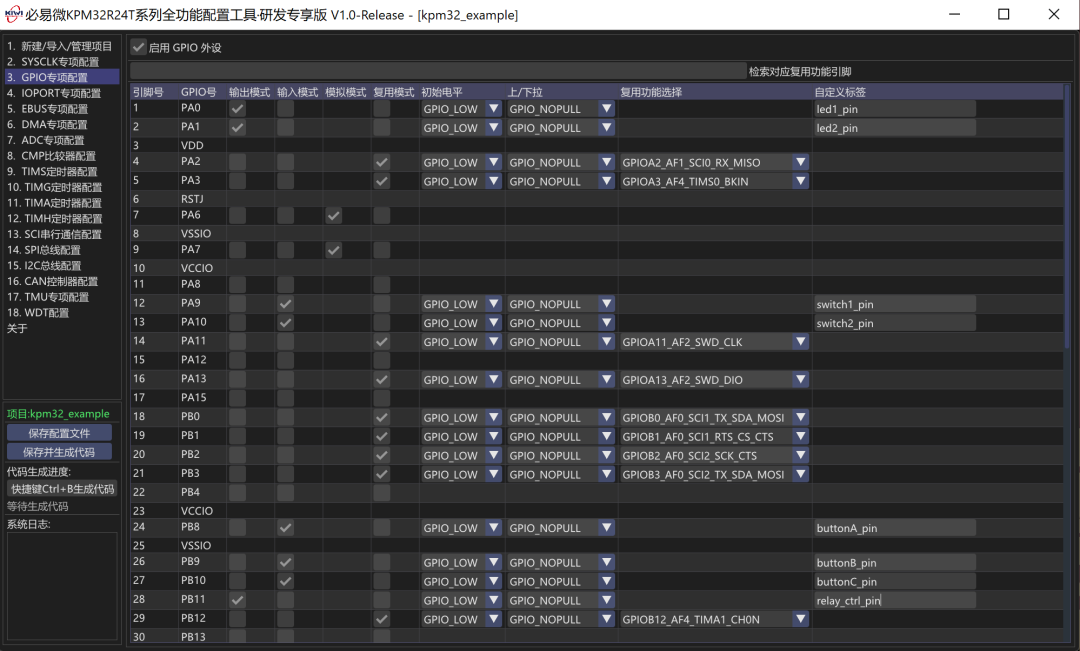Toggle output mode checkbox for PA0
The height and width of the screenshot is (651, 1080).
pyautogui.click(x=238, y=109)
